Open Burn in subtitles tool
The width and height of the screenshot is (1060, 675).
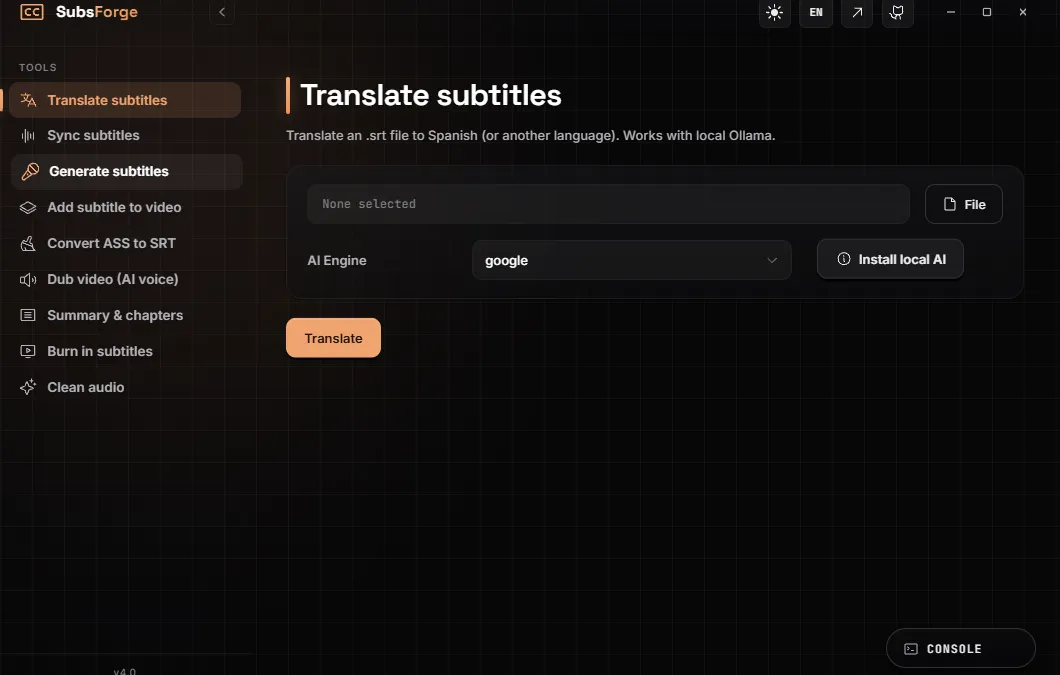(x=125, y=351)
